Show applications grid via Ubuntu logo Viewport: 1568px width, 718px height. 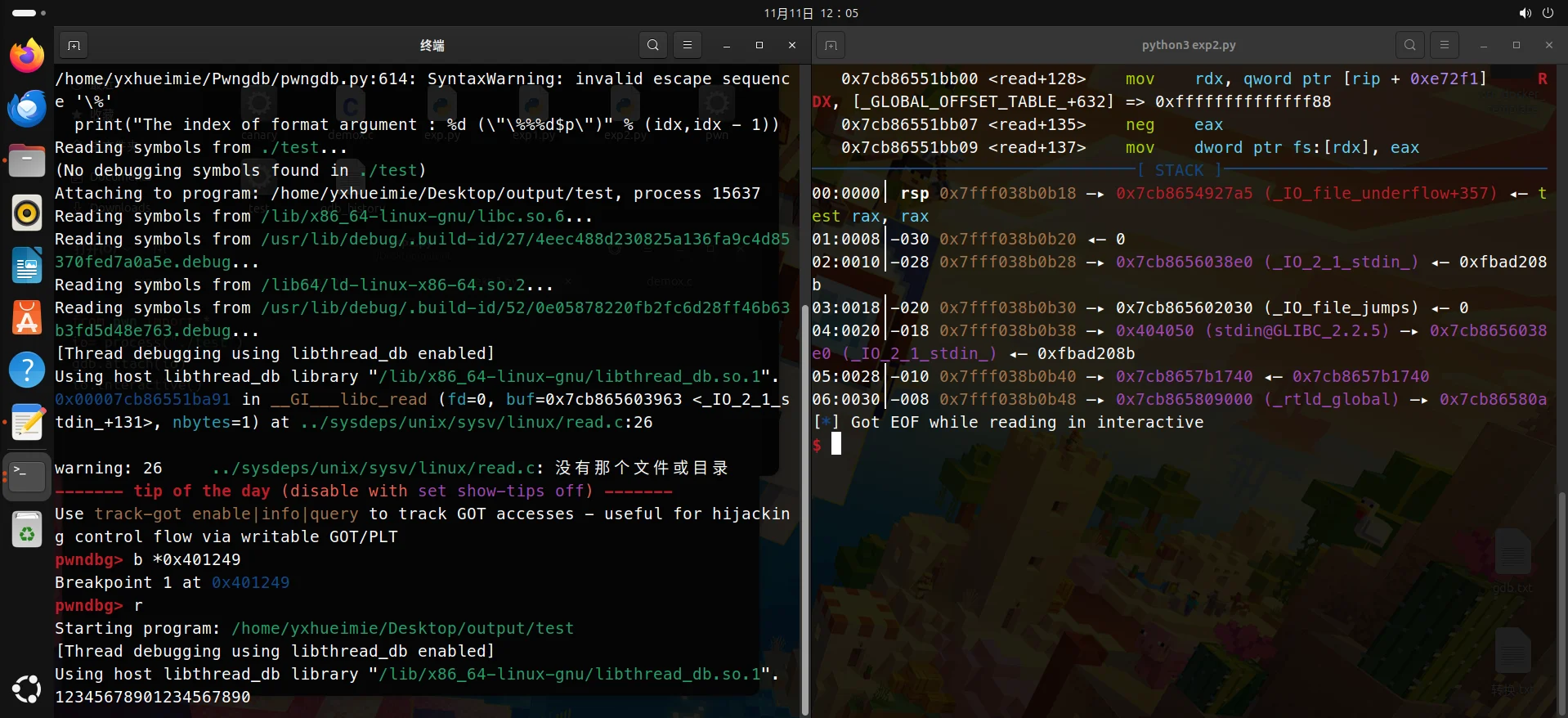[x=27, y=689]
